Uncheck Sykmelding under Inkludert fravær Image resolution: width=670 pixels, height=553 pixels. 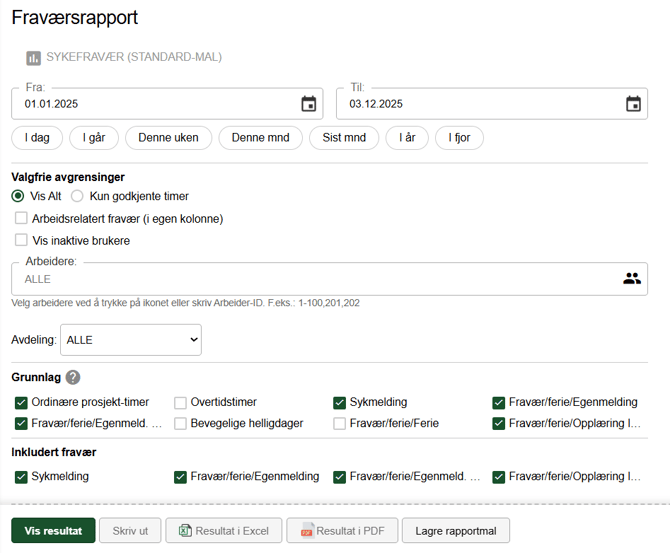21,477
